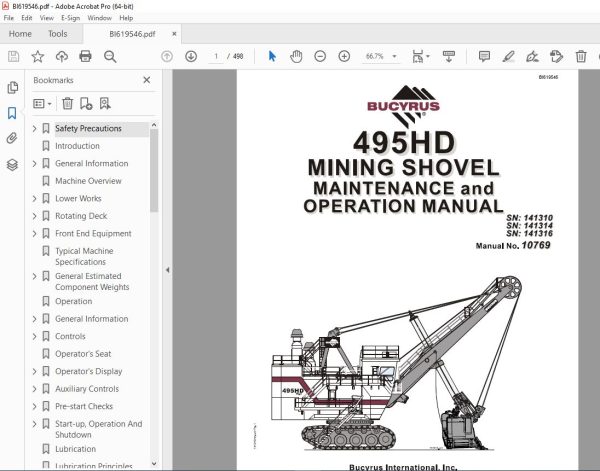Open bookmark options menu dropdown

tap(42, 104)
